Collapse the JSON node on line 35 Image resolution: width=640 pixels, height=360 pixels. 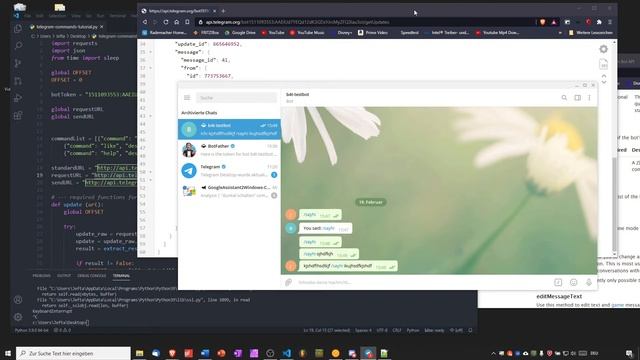pos(151,52)
